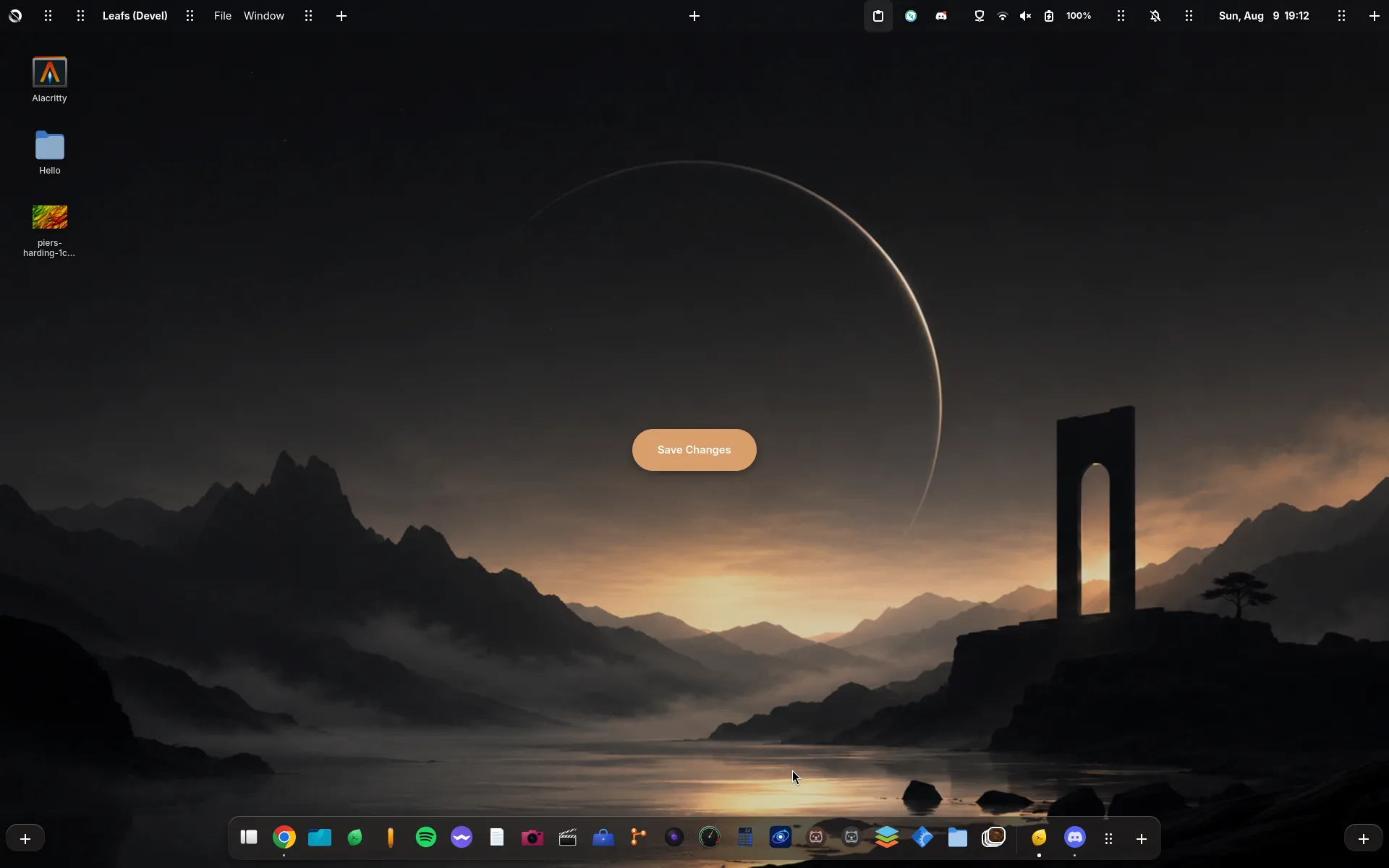The image size is (1389, 868).
Task: Open the stacked photos viewer in dock
Action: pos(994,838)
